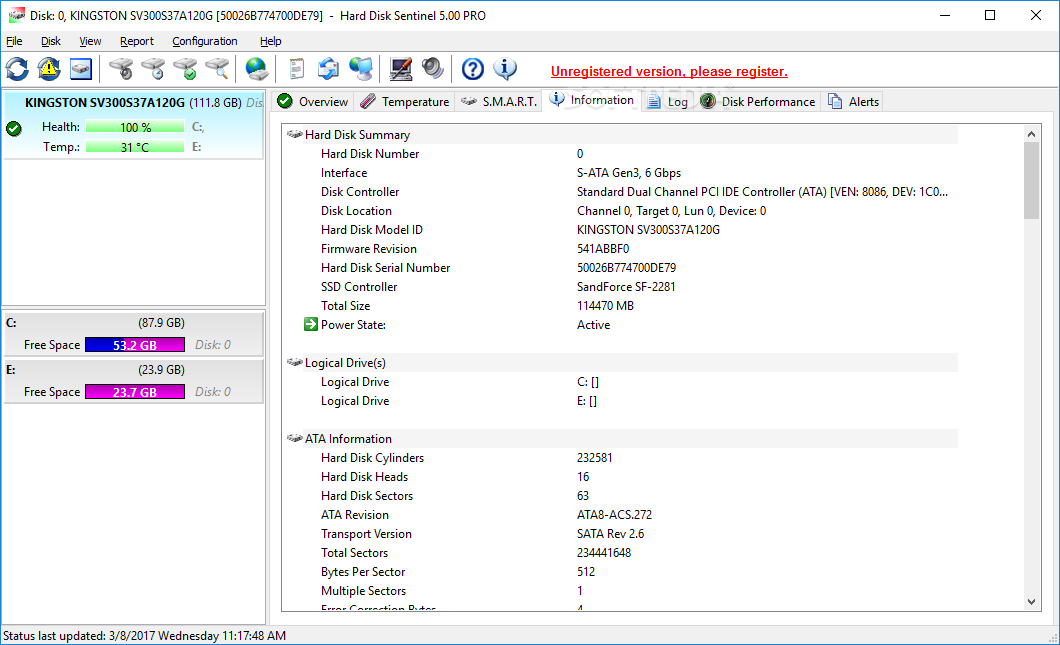Click the disk icon with green checkmark
This screenshot has width=1060, height=645.
[185, 69]
